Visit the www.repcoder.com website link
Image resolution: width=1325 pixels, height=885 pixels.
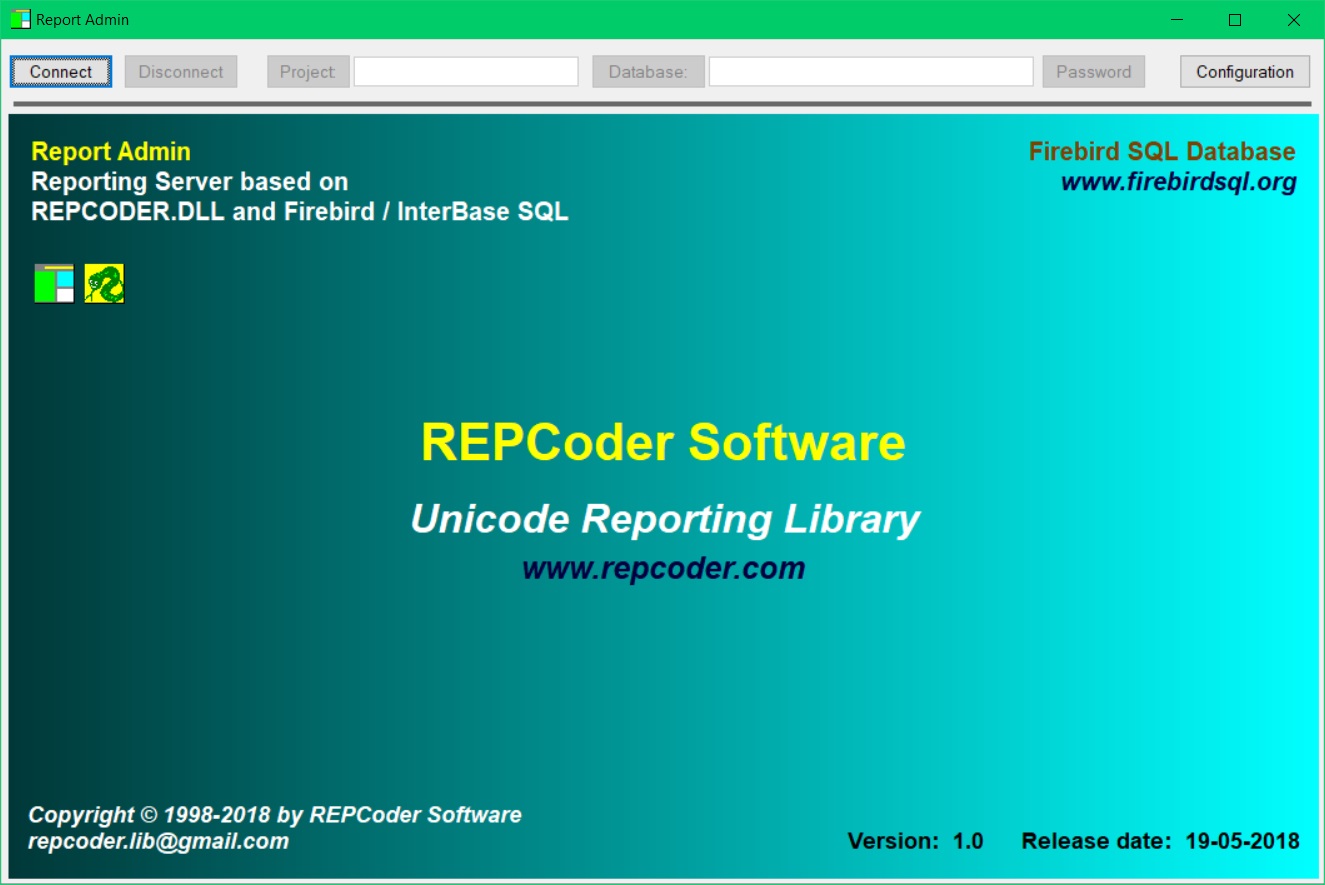(x=664, y=568)
